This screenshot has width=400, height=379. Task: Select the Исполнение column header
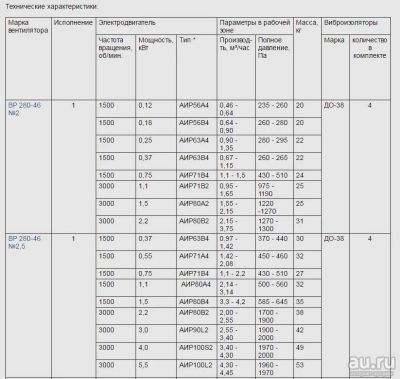(x=73, y=23)
